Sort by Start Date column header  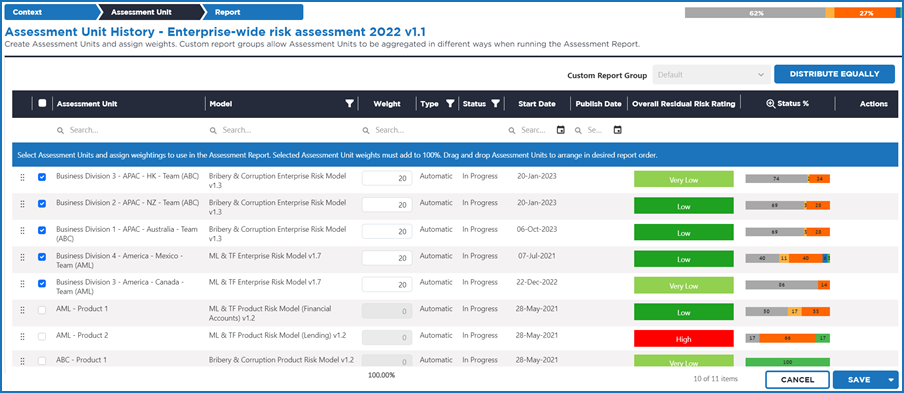pyautogui.click(x=537, y=104)
